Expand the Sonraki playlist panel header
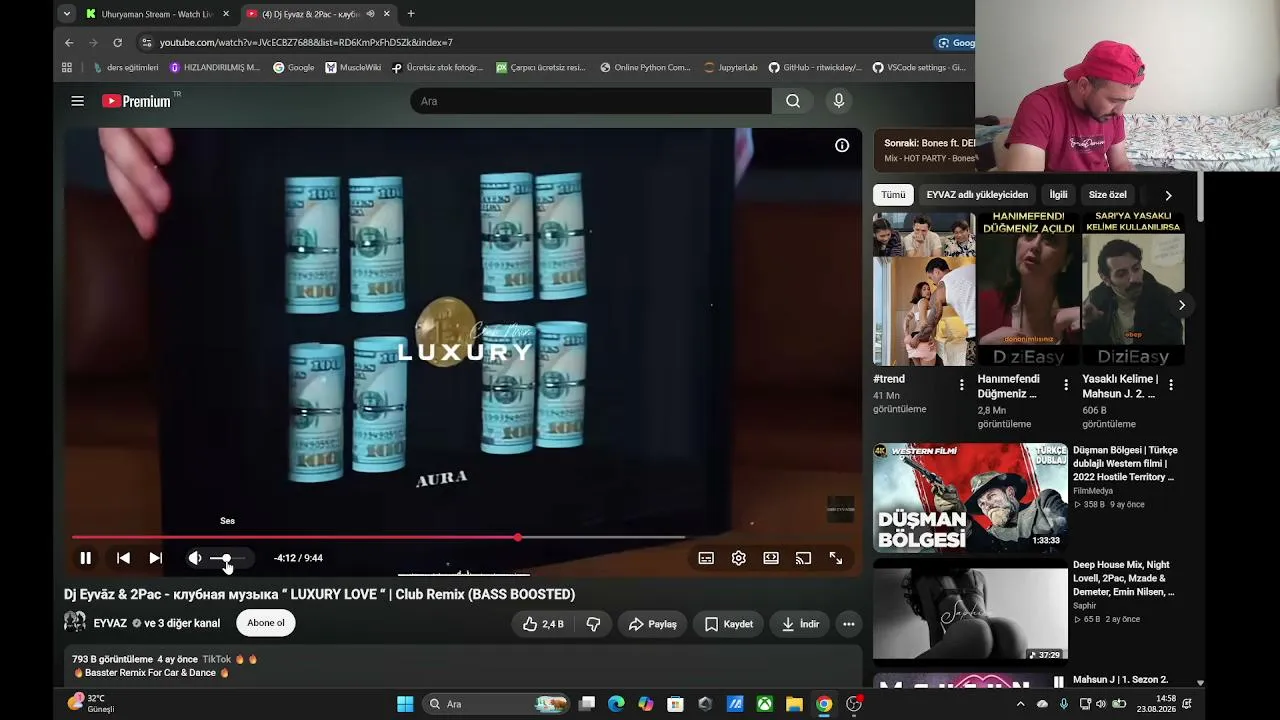 click(924, 150)
